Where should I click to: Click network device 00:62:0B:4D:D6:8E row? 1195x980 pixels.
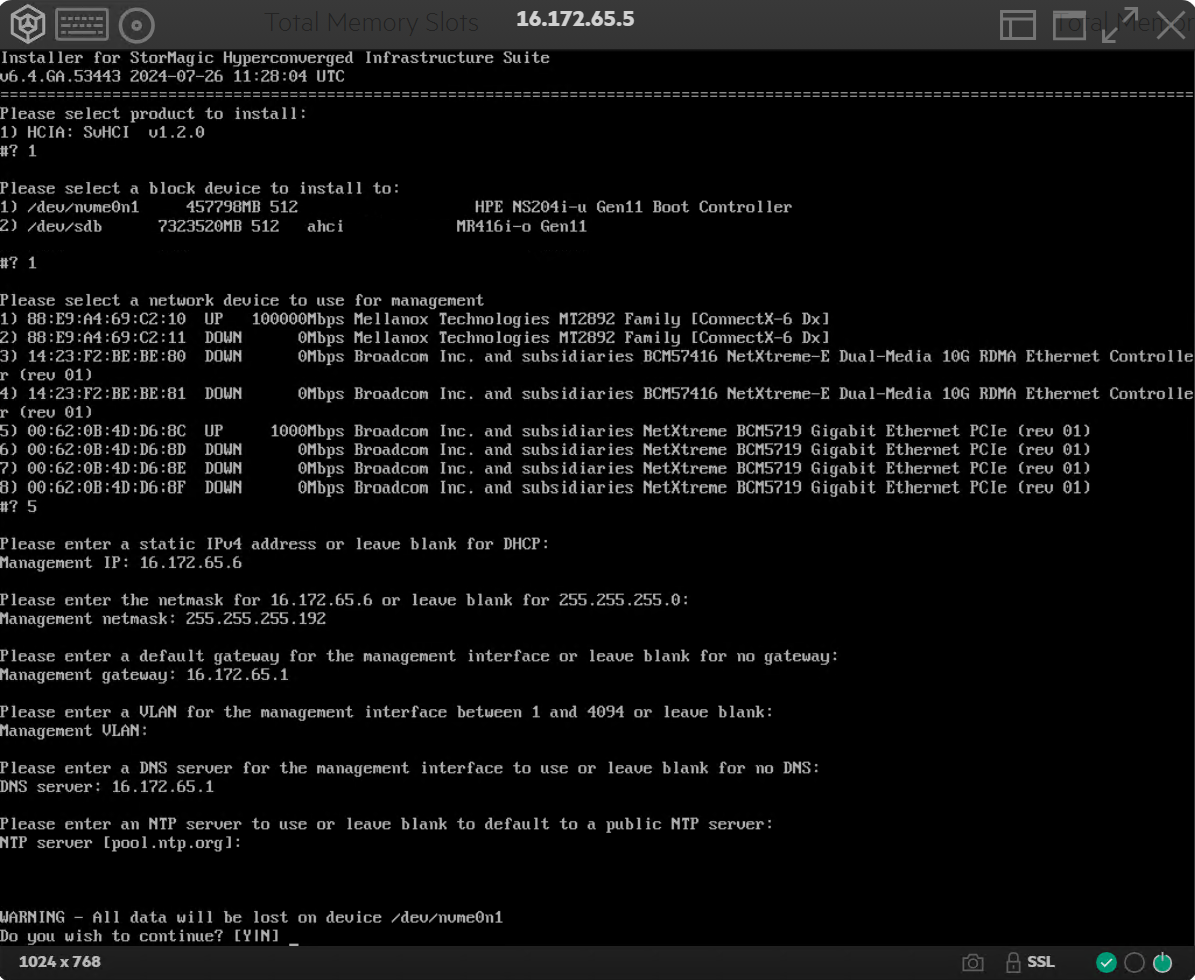[546, 469]
